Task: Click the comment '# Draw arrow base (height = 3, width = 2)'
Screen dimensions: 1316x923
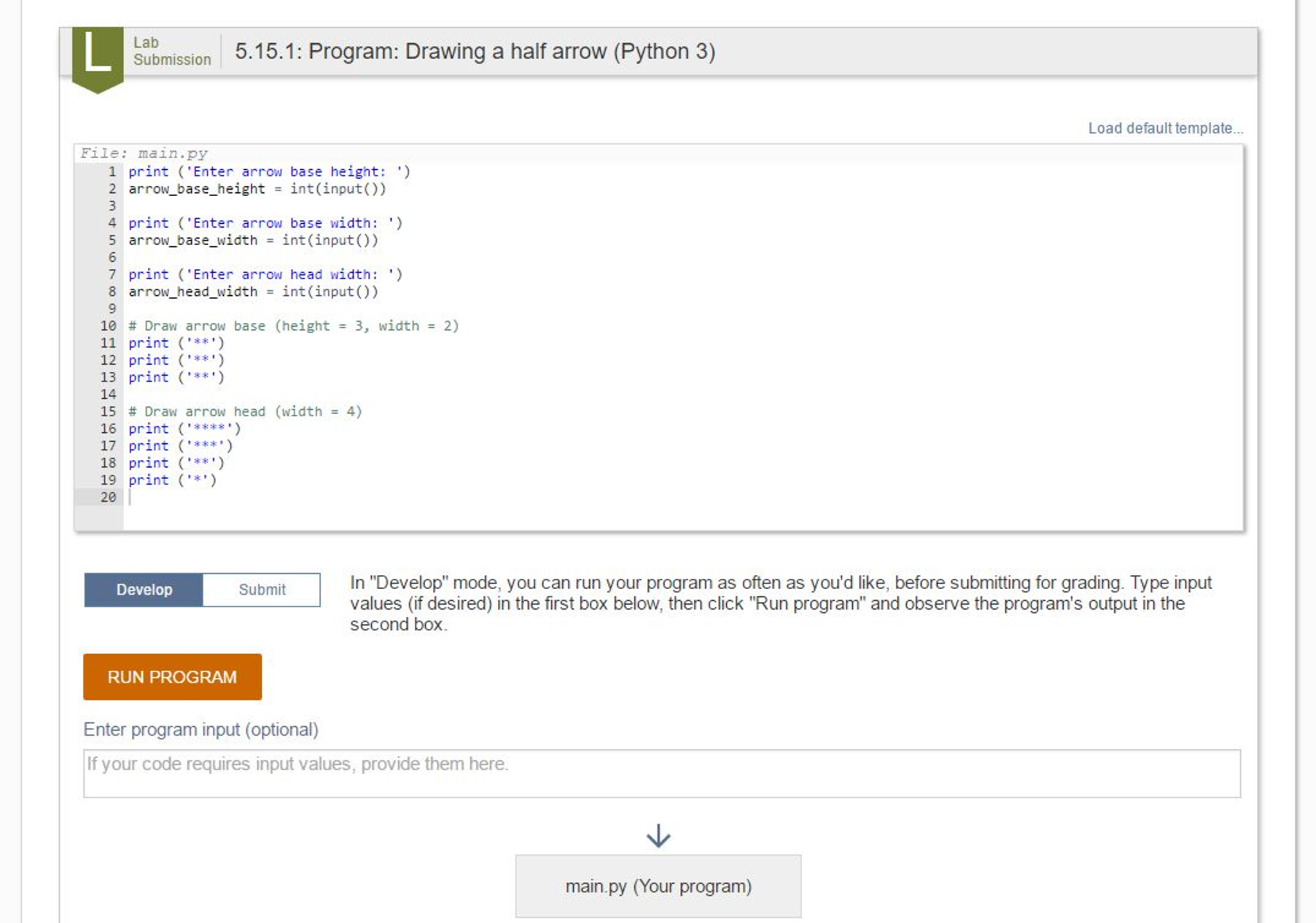Action: [293, 326]
